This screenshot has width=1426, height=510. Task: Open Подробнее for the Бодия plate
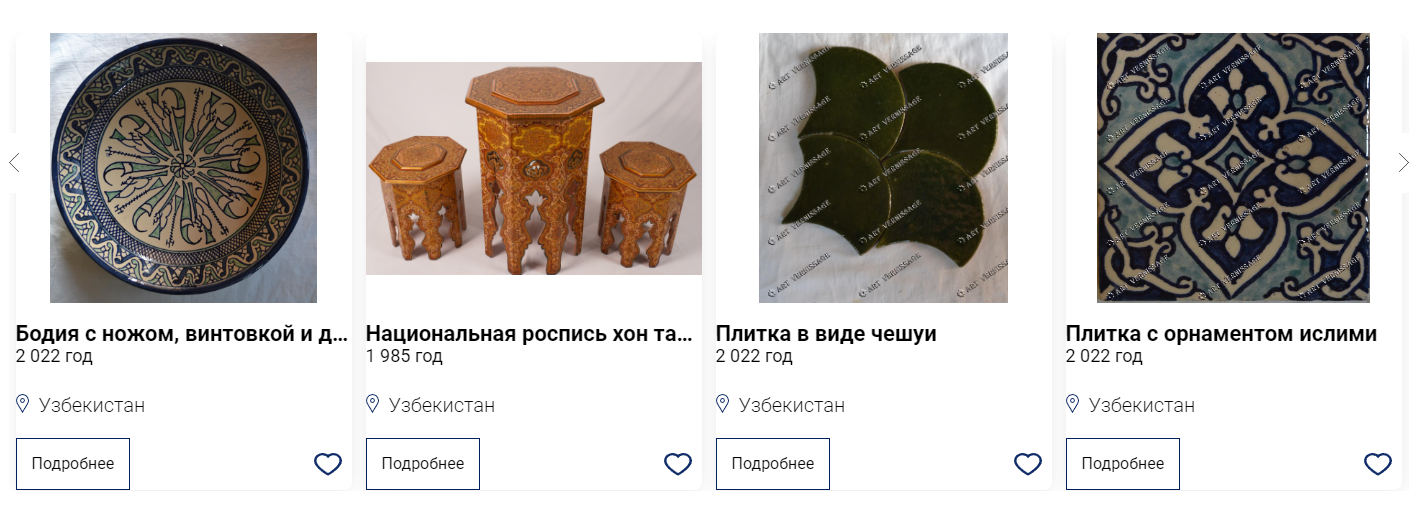(x=73, y=464)
